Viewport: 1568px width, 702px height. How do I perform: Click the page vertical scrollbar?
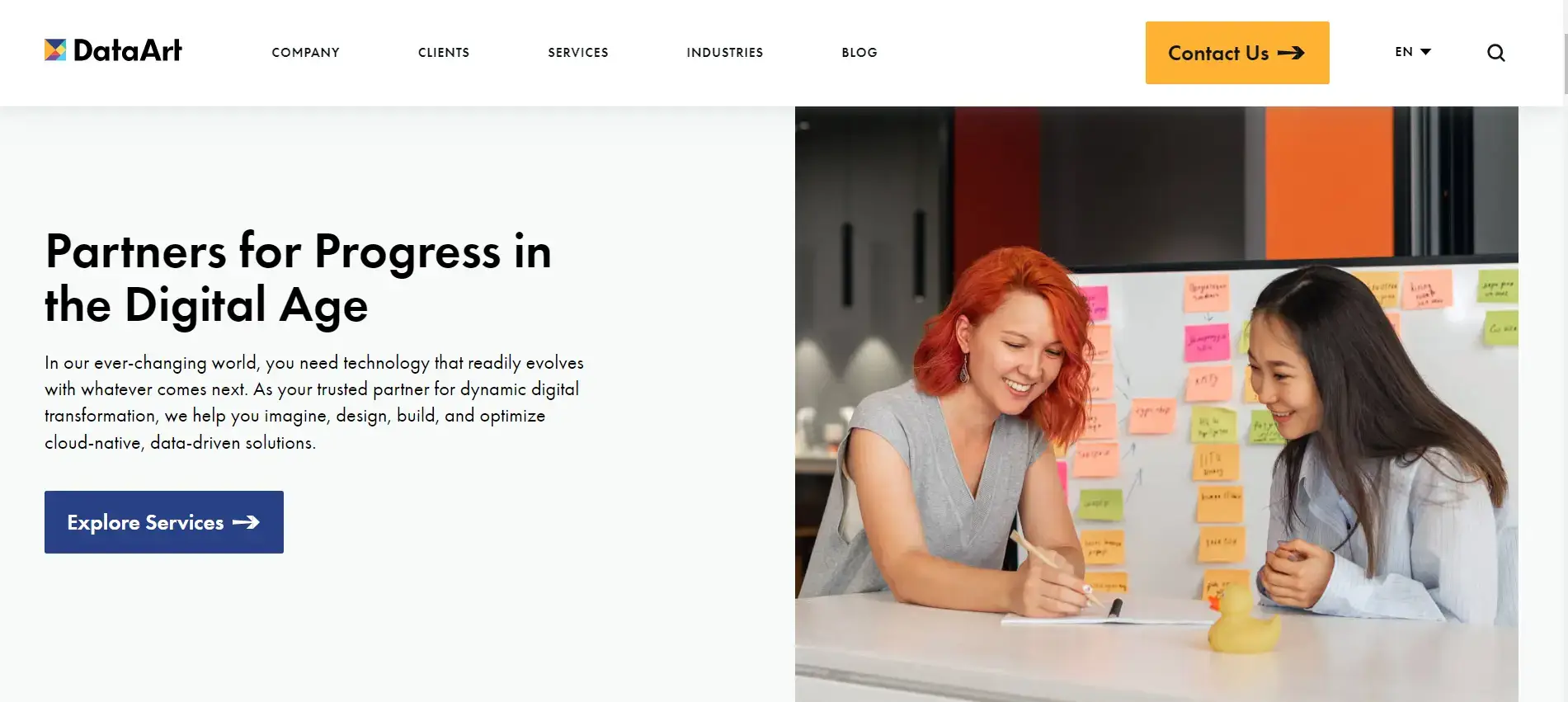coord(1565,49)
